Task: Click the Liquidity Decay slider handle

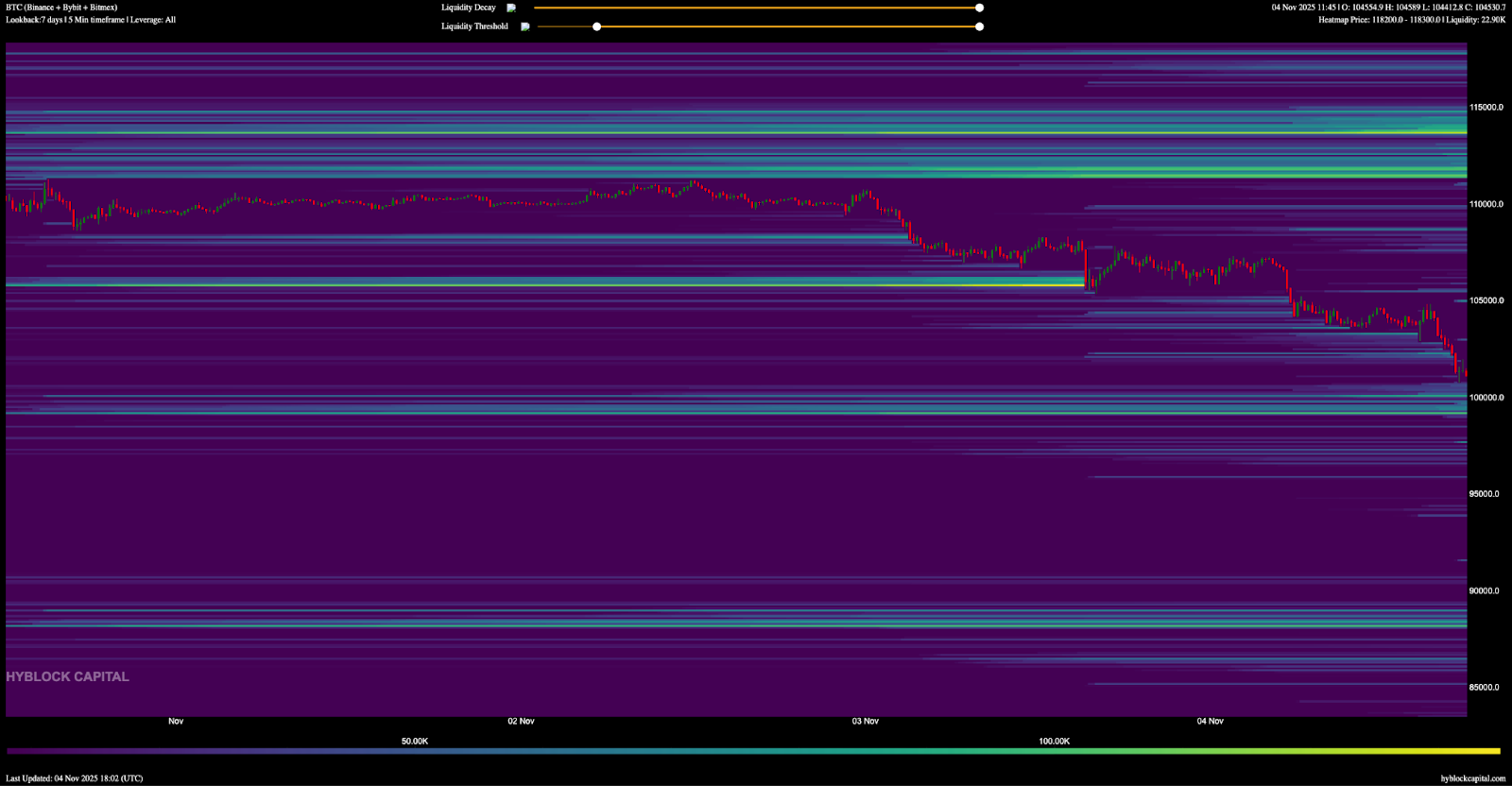Action: [x=979, y=8]
